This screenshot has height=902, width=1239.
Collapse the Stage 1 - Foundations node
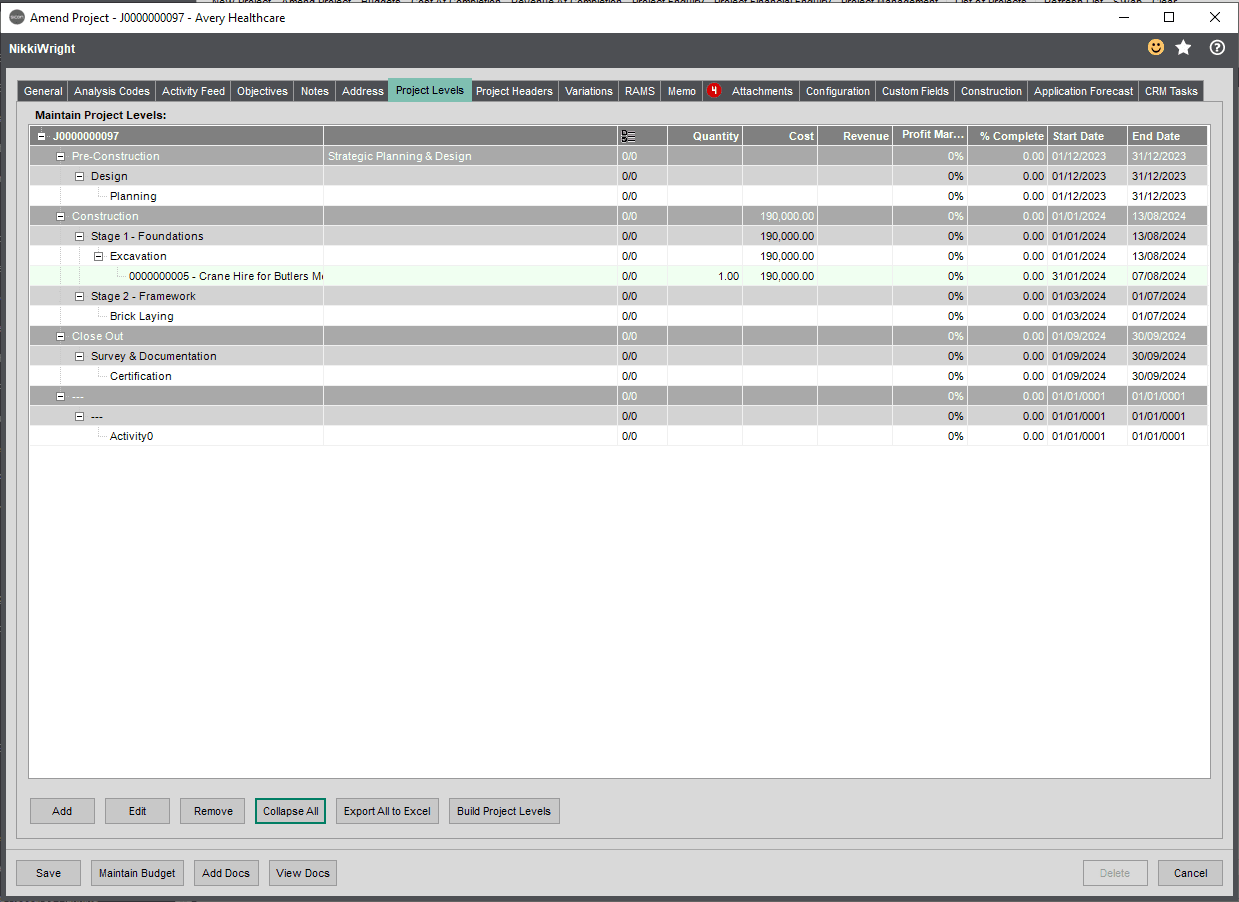click(80, 236)
